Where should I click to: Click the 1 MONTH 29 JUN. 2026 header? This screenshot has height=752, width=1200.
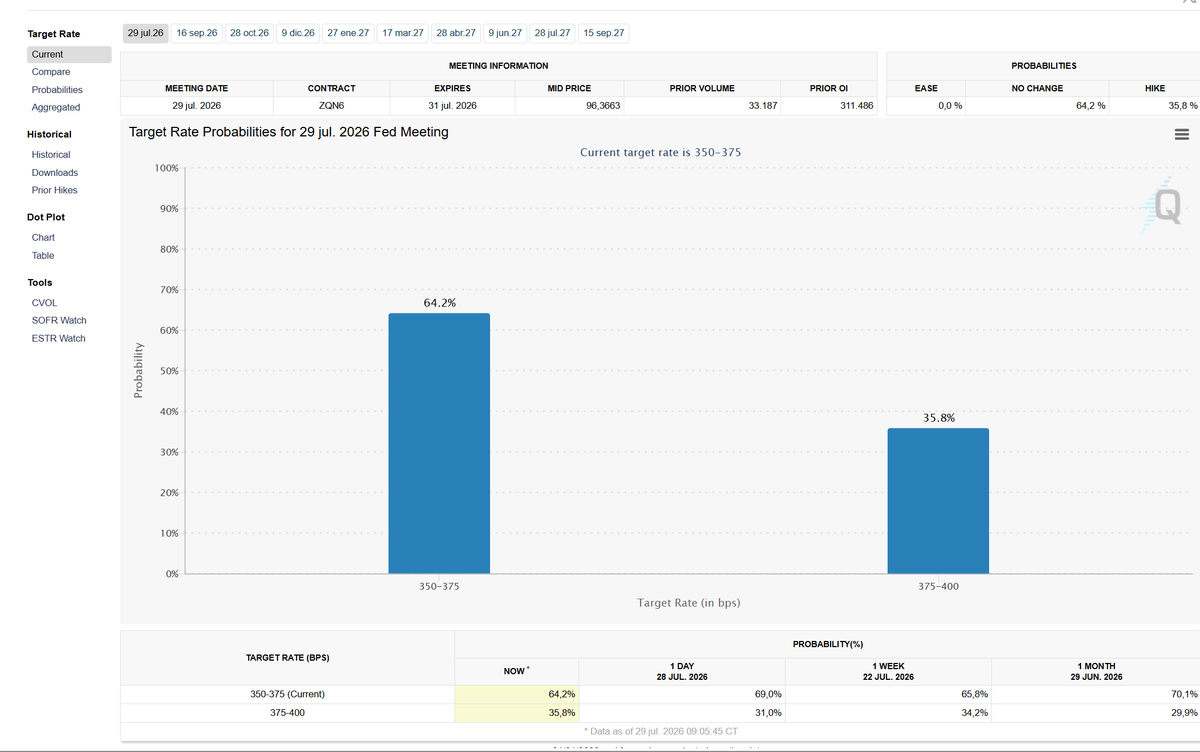(1096, 671)
